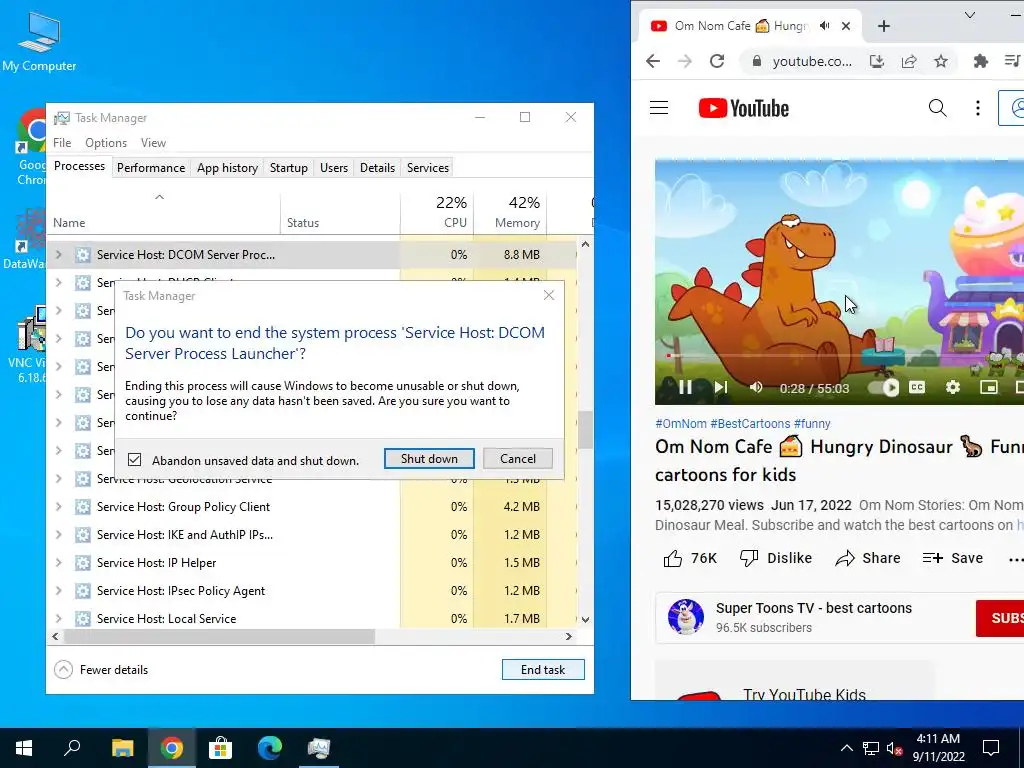1024x768 pixels.
Task: Bookmark this page with star icon
Action: pos(940,61)
